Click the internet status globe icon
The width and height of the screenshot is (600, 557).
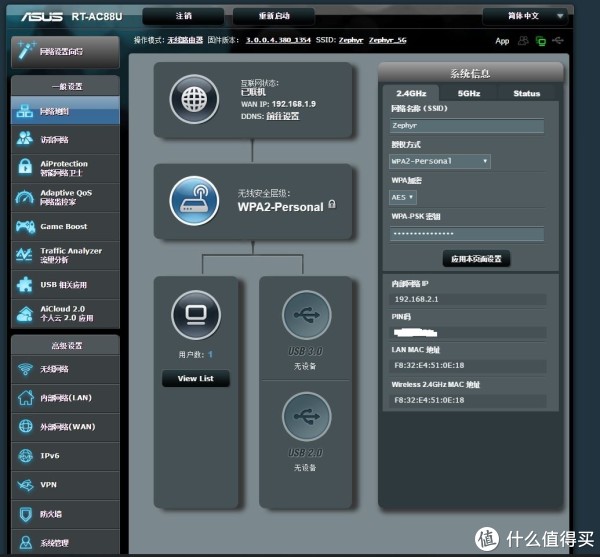pyautogui.click(x=194, y=99)
